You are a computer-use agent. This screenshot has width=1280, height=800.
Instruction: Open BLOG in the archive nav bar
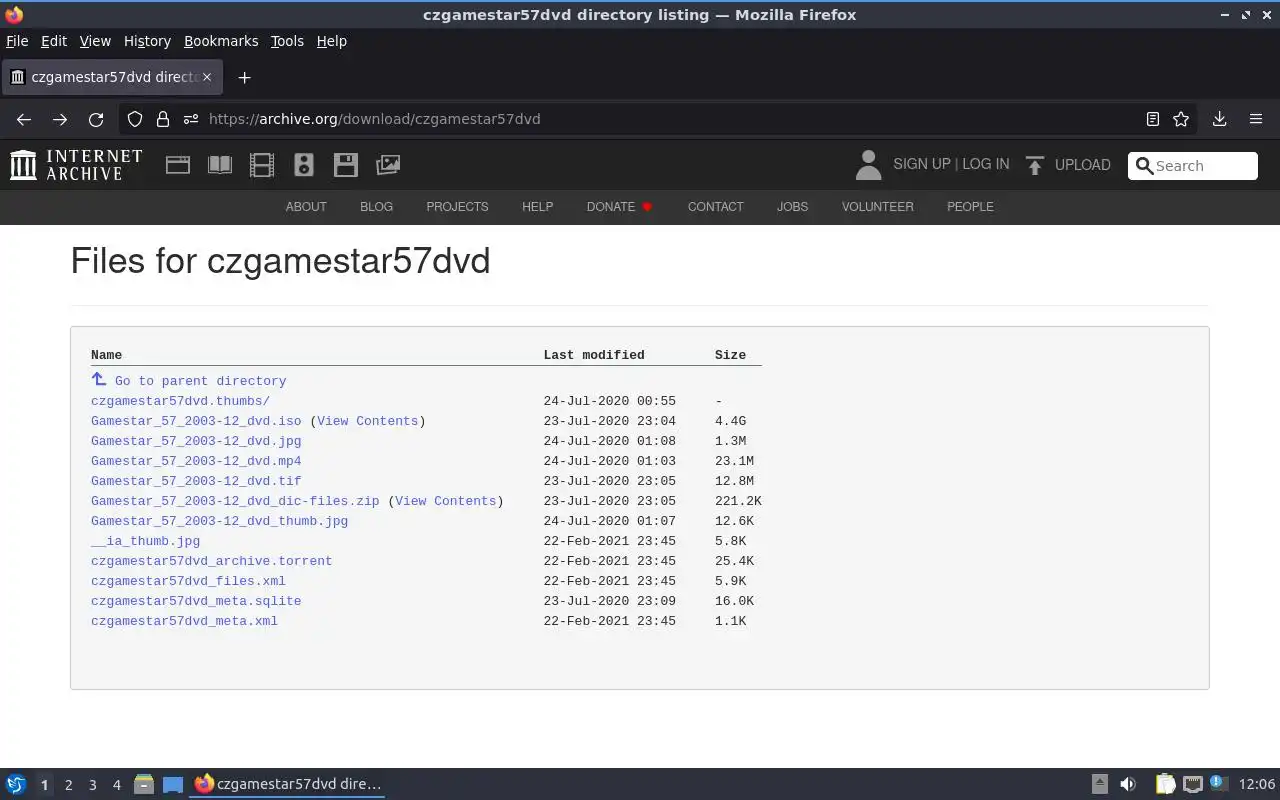click(x=376, y=207)
